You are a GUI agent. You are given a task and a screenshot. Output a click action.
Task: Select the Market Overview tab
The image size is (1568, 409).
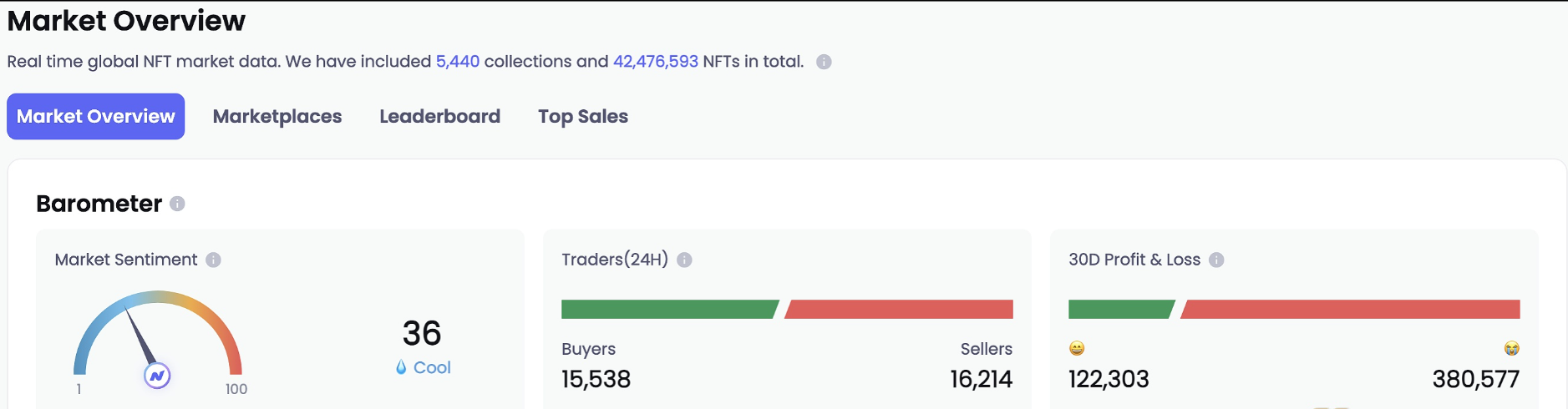coord(96,116)
